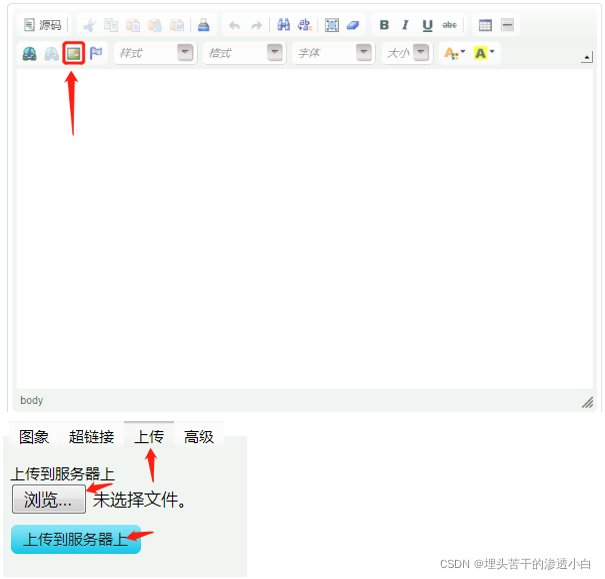Open Find with the binoculars icon
Screen dimensions: 605x579
click(284, 25)
